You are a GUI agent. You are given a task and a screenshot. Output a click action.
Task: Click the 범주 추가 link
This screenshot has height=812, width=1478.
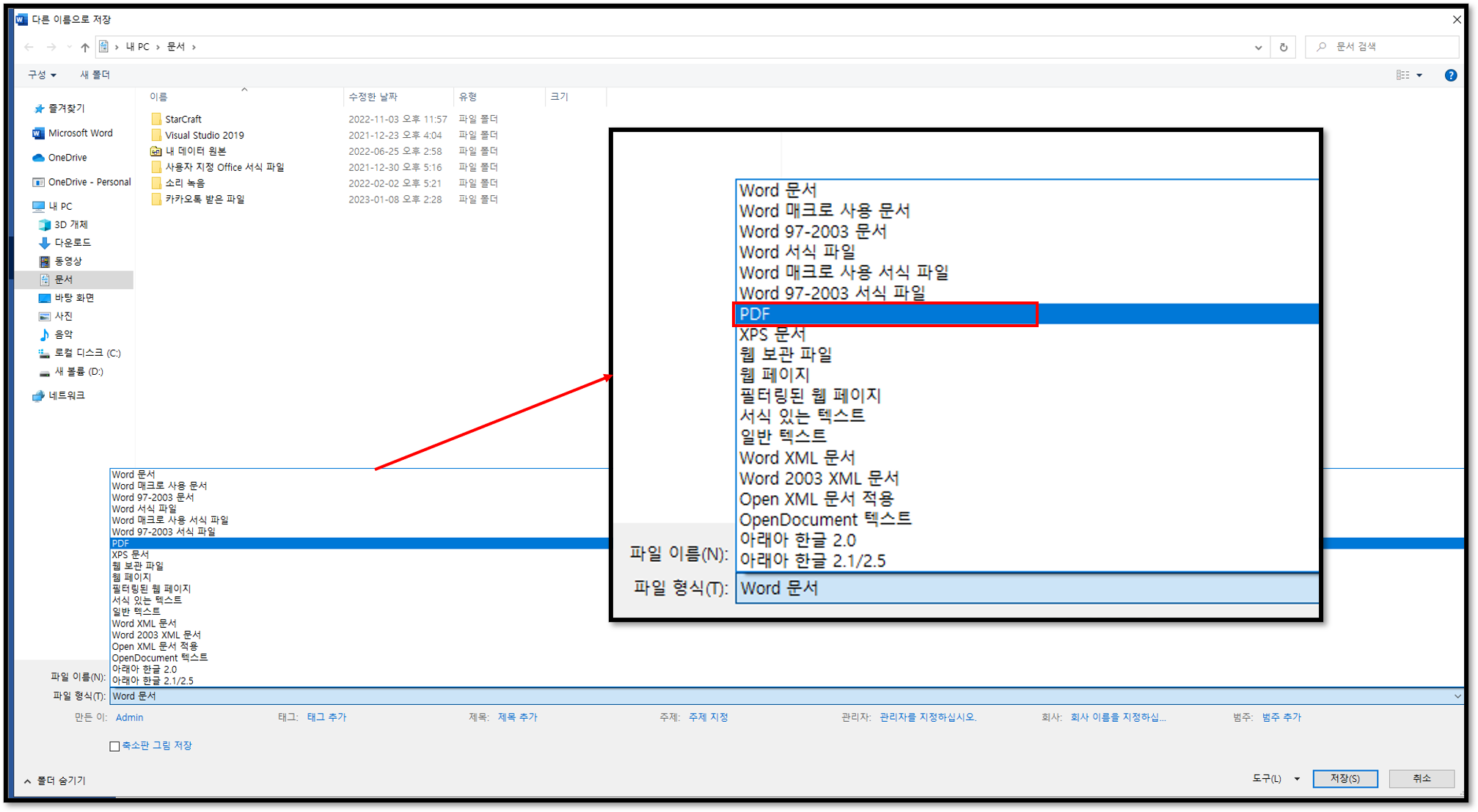pos(1281,717)
